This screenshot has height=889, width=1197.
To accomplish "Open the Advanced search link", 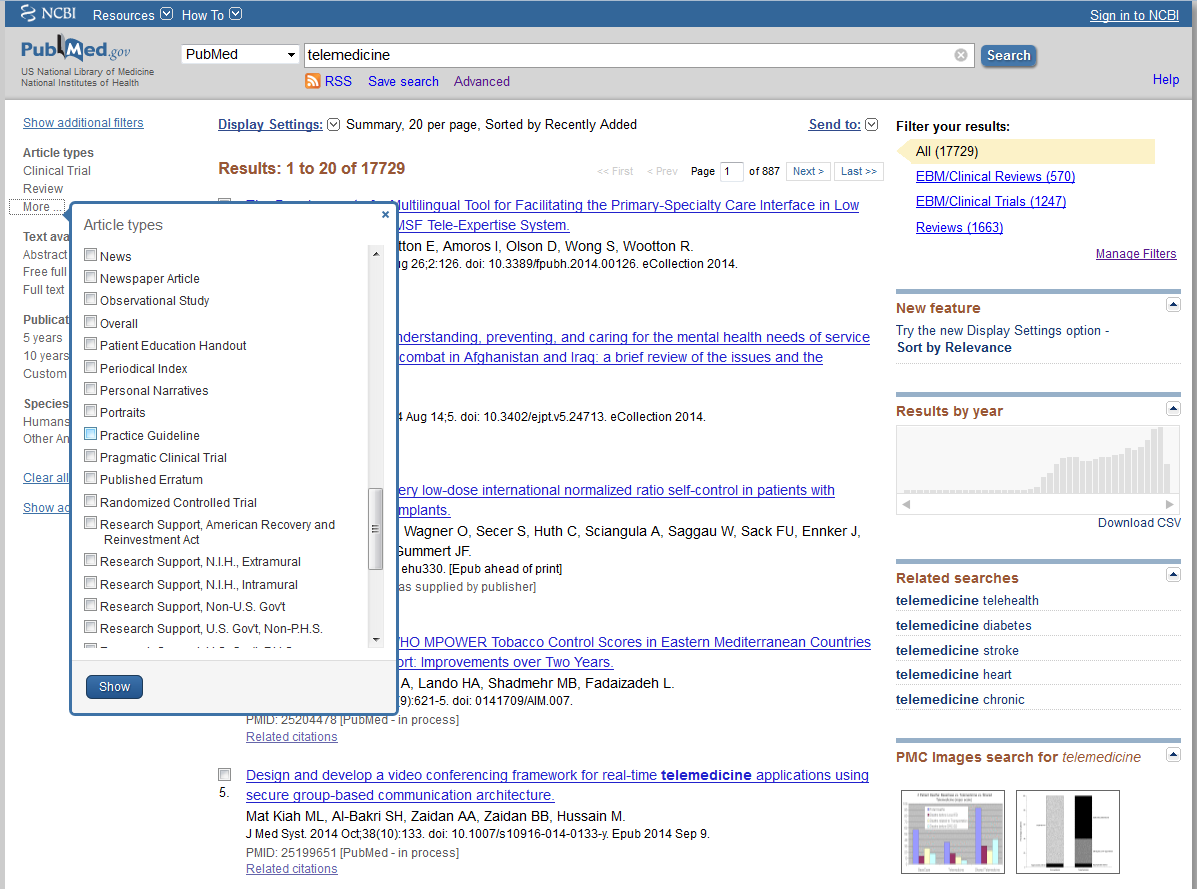I will [482, 82].
